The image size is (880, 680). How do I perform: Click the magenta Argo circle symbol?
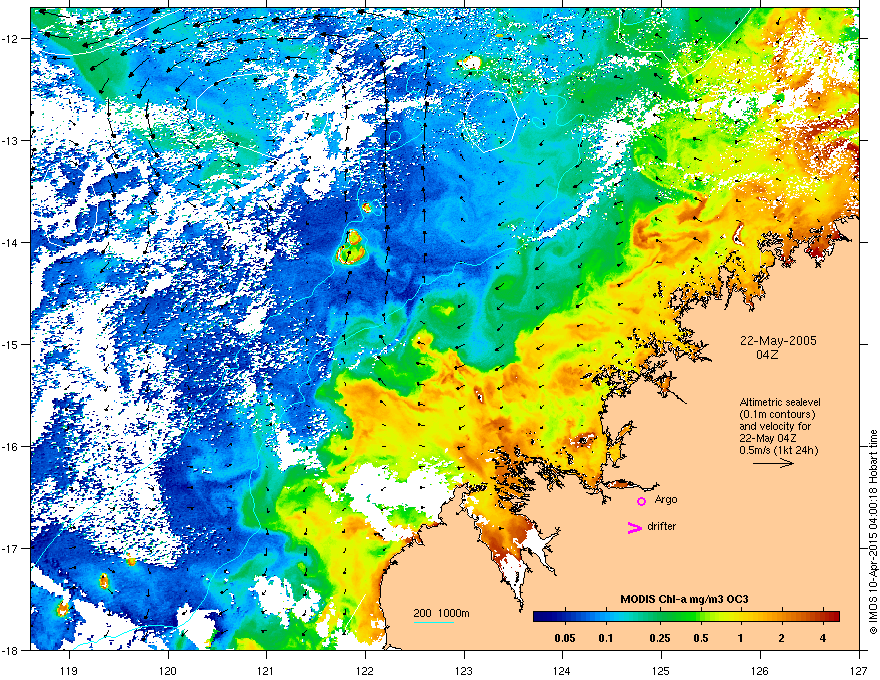pyautogui.click(x=641, y=501)
